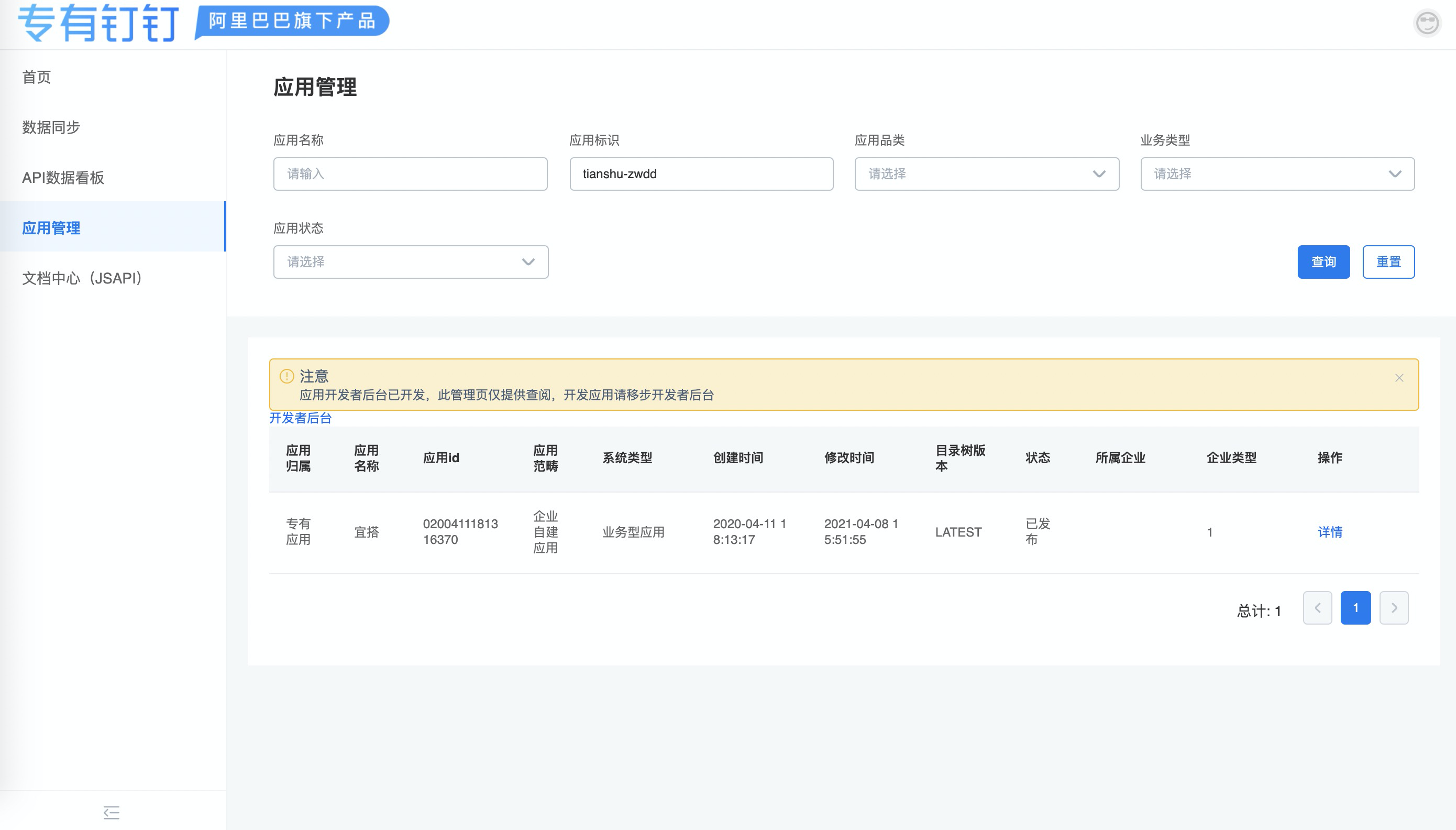This screenshot has height=830, width=1456.
Task: Expand the 应用状态 dropdown
Action: (410, 261)
